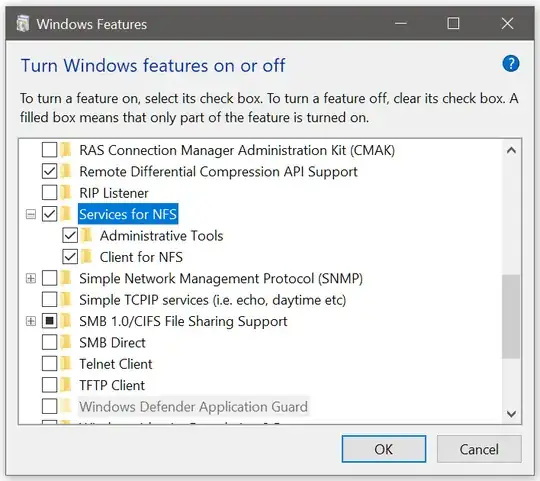Select Windows Defender Application Guard label
This screenshot has width=540, height=481.
[193, 407]
